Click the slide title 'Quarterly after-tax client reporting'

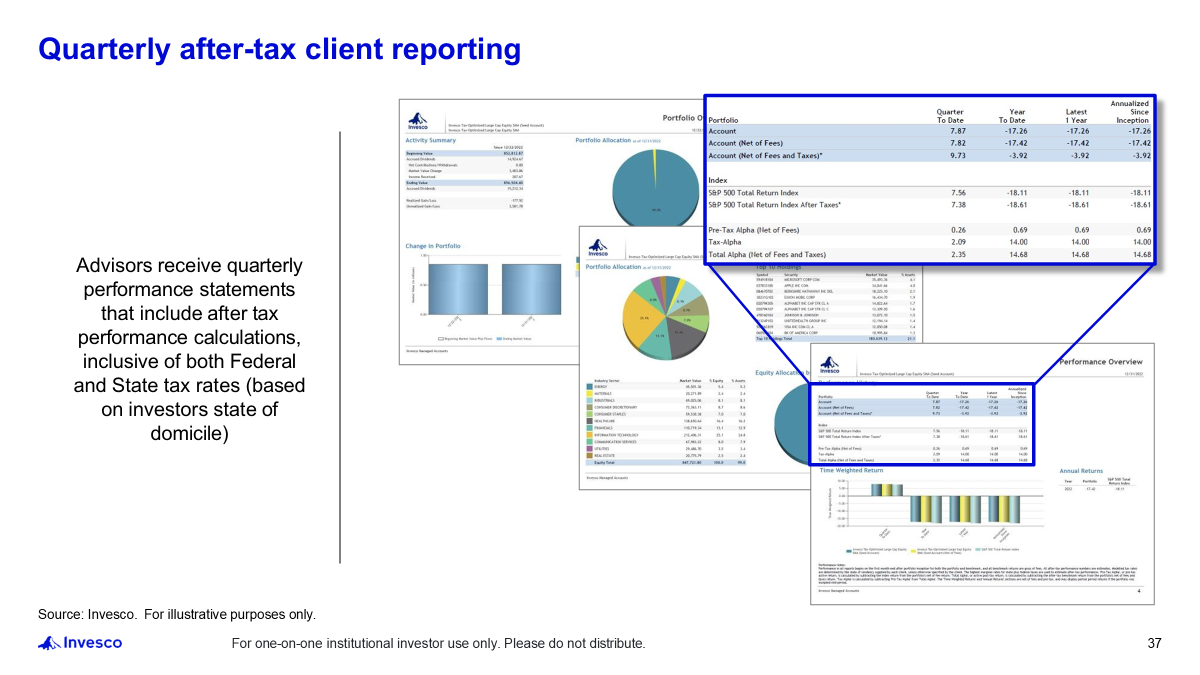(279, 49)
